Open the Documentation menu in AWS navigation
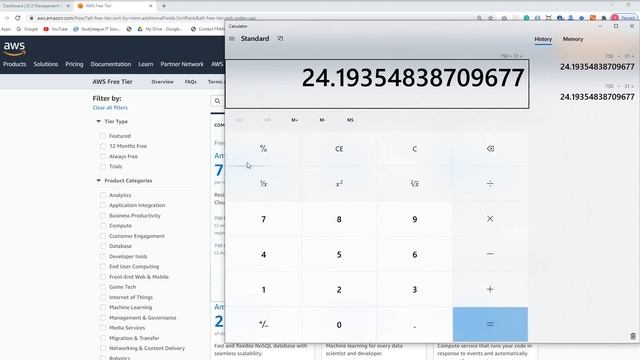The width and height of the screenshot is (640, 360). [111, 64]
